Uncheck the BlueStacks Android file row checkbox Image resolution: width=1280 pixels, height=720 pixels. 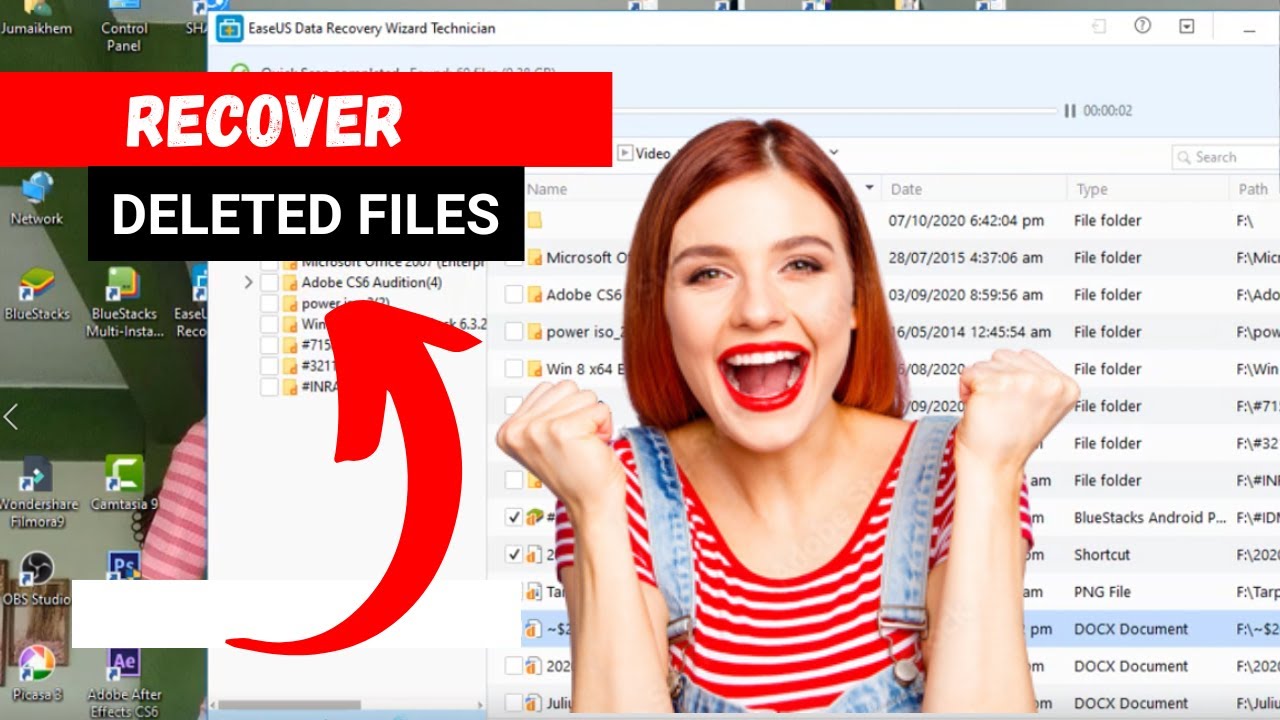514,517
